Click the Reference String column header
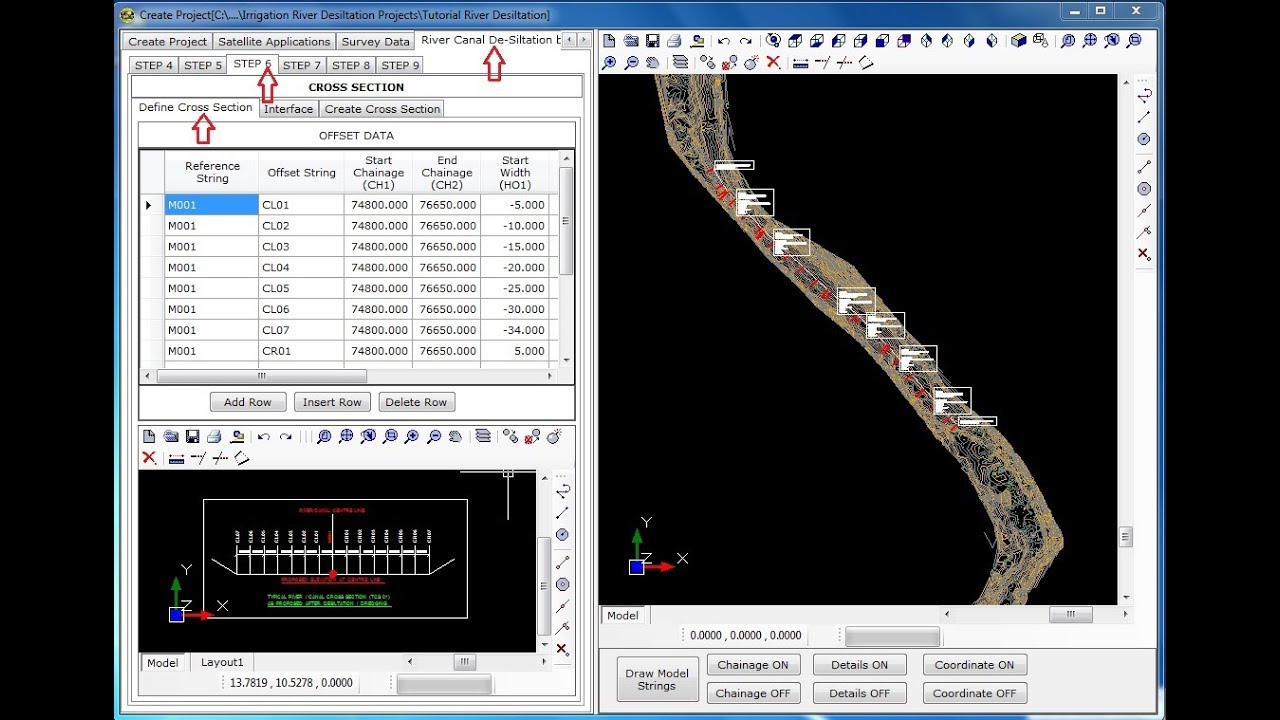The height and width of the screenshot is (720, 1280). tap(212, 172)
